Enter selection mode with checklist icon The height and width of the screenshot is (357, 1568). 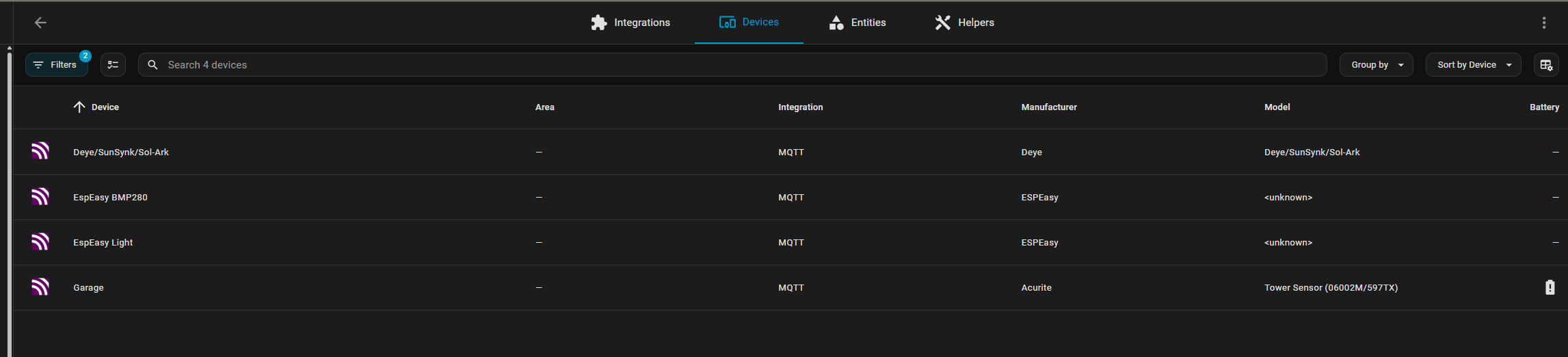pyautogui.click(x=113, y=65)
